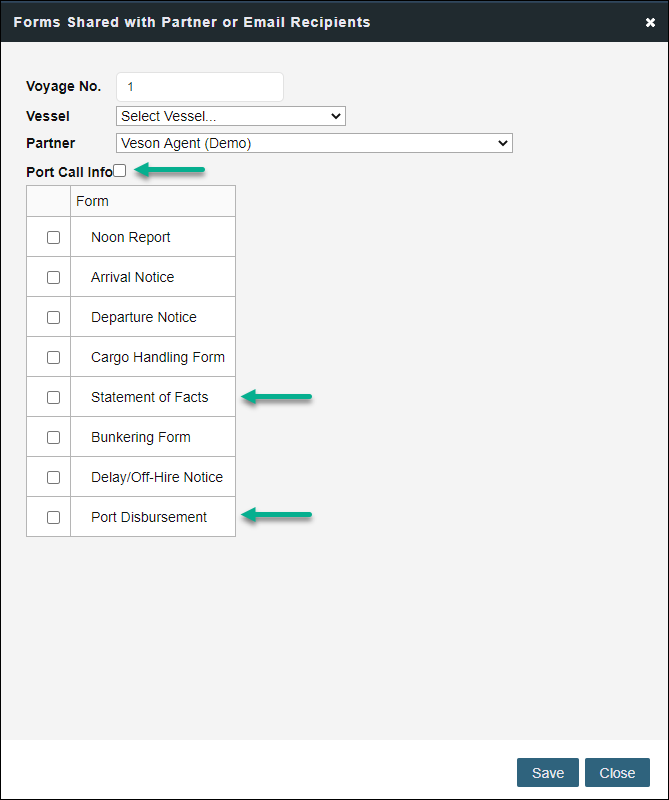Click the Port Disbursement row label
This screenshot has width=669, height=800.
point(149,517)
